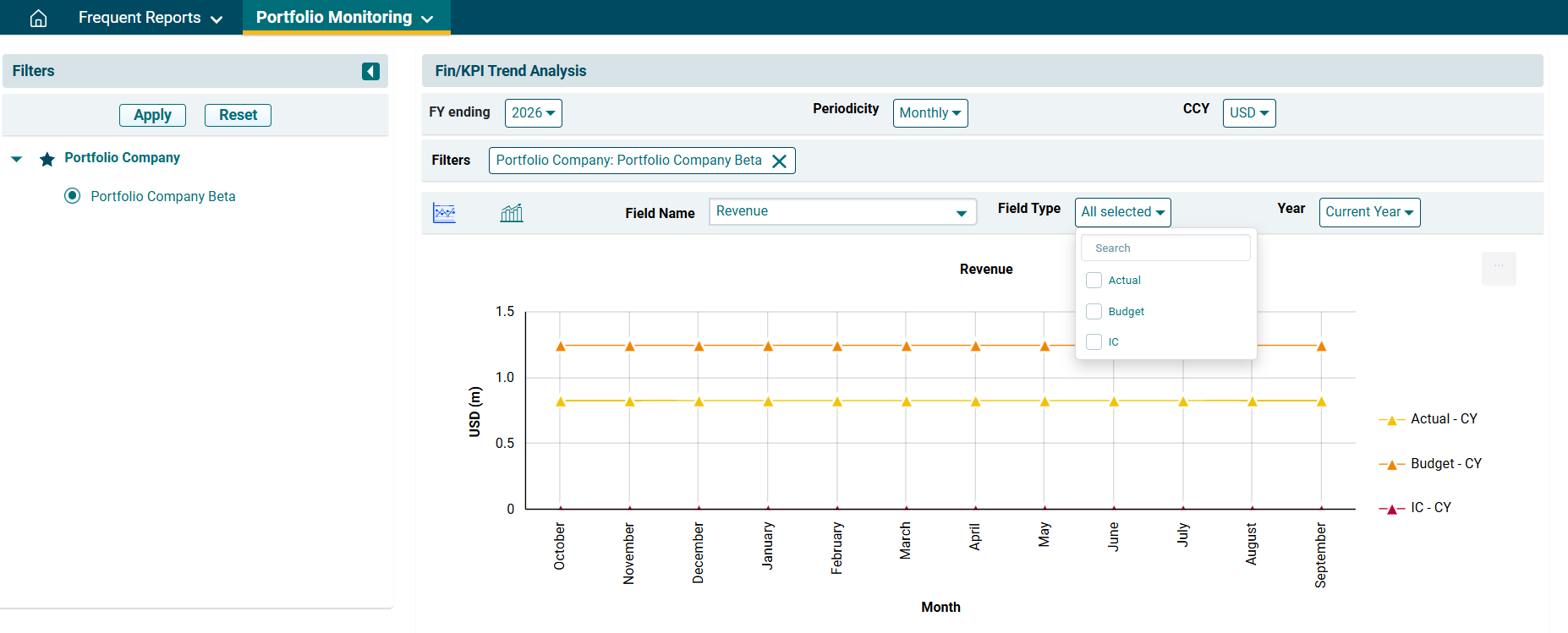The image size is (1568, 633).
Task: Click the Apply button
Action: [152, 115]
